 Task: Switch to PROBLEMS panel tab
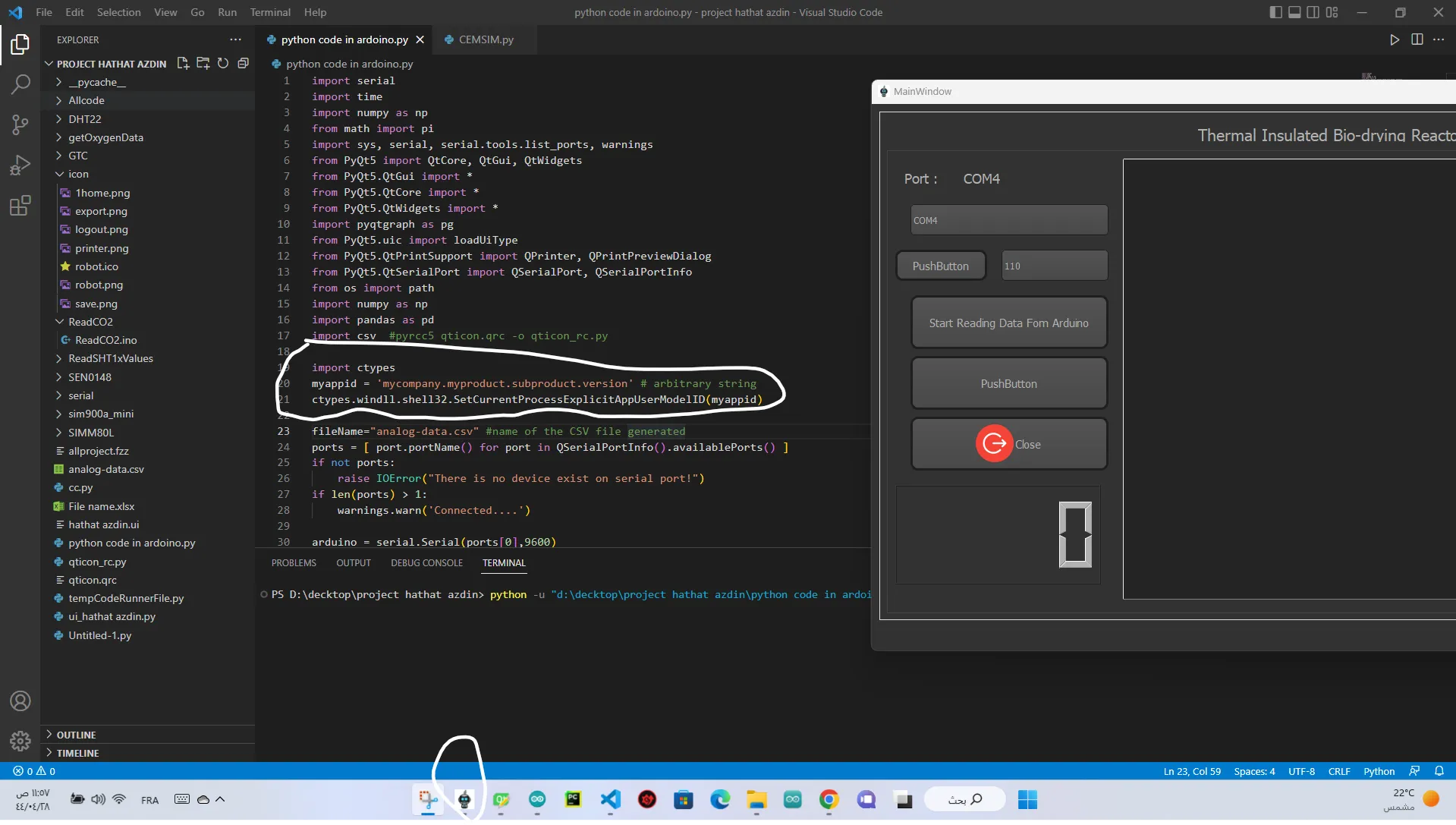tap(294, 563)
